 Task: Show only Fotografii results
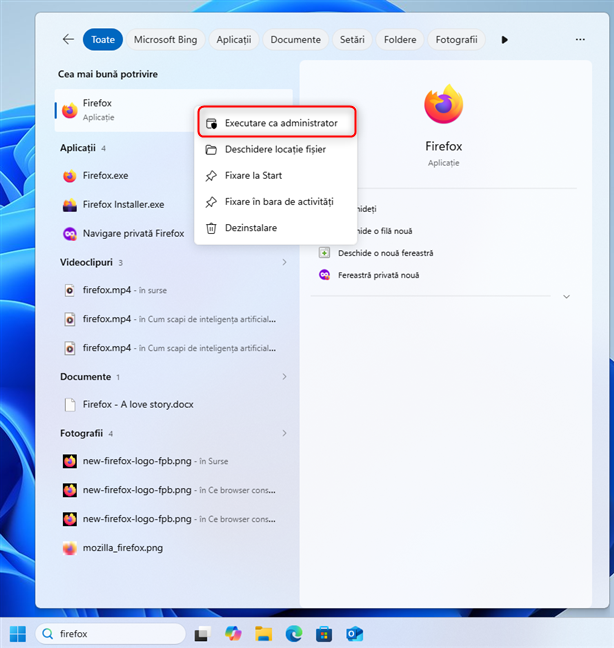click(x=456, y=40)
